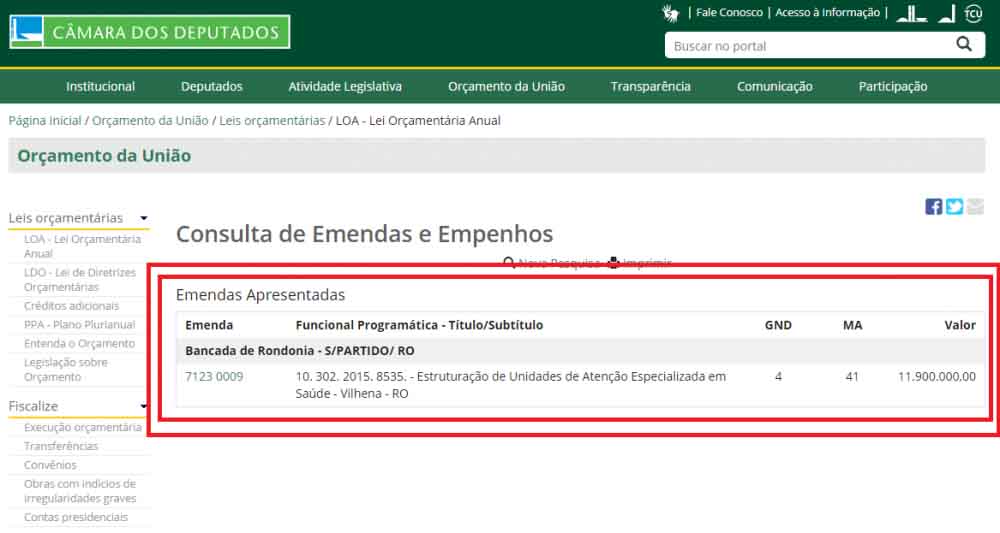
Task: Click the Fale Conosco link
Action: pos(729,13)
